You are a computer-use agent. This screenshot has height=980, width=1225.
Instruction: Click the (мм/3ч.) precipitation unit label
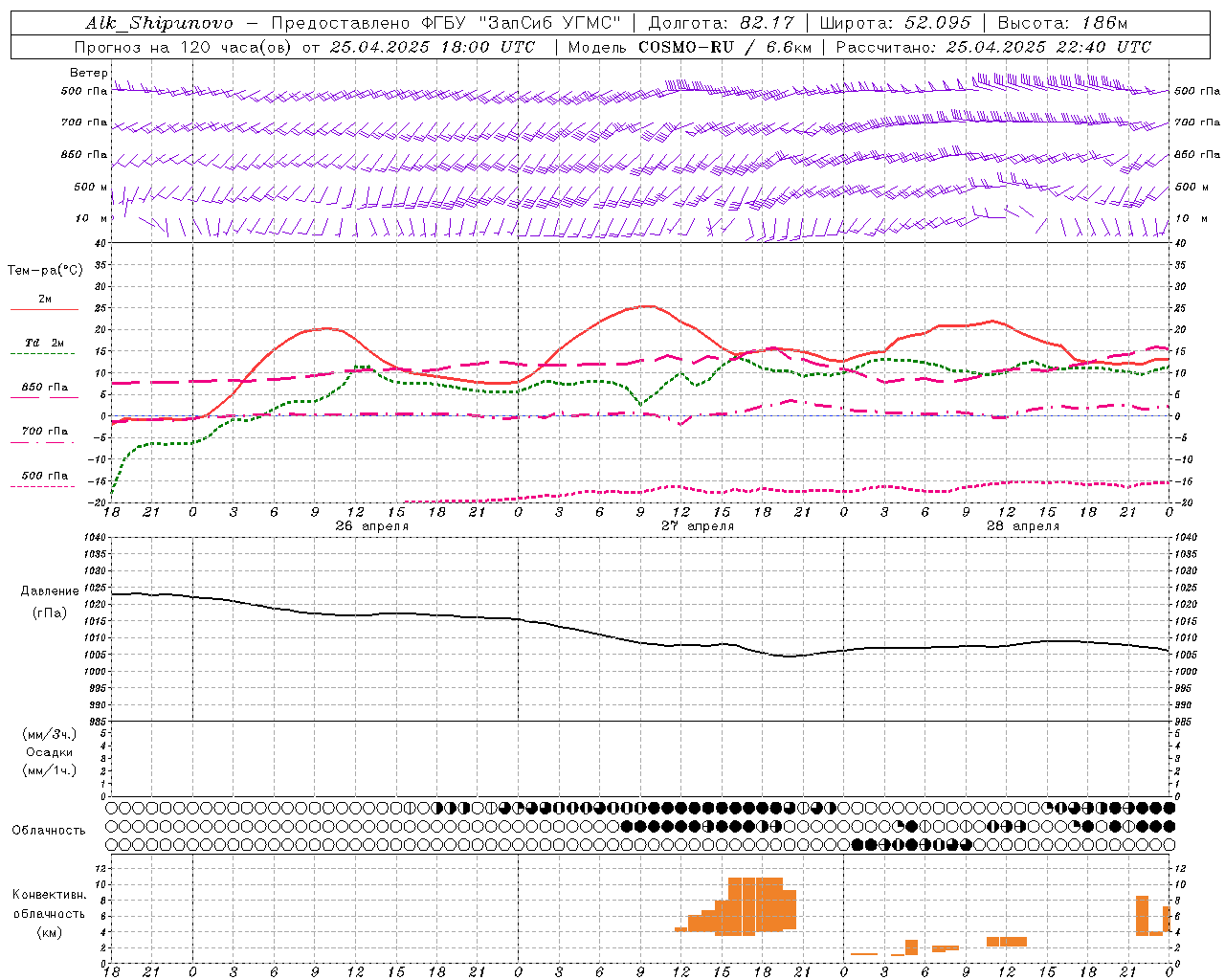[x=50, y=734]
